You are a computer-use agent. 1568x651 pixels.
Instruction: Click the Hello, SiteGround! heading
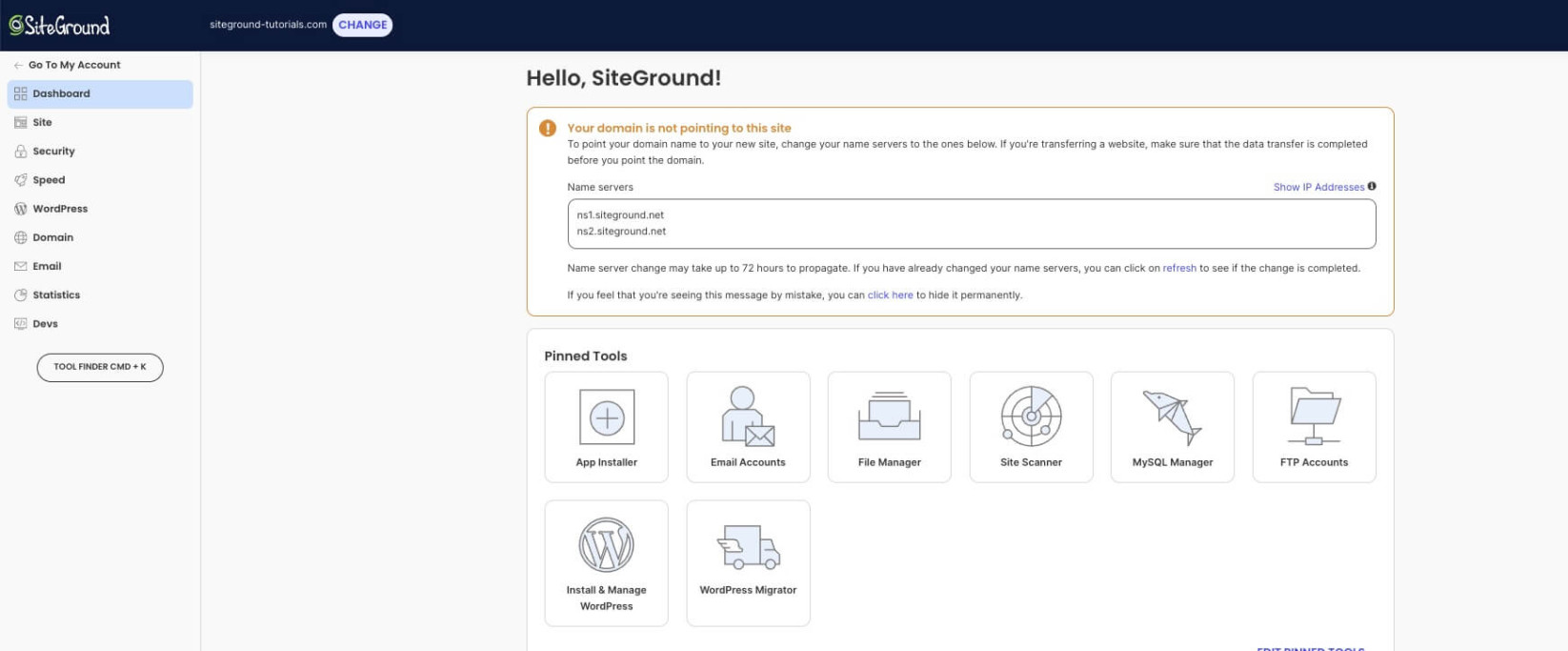624,78
